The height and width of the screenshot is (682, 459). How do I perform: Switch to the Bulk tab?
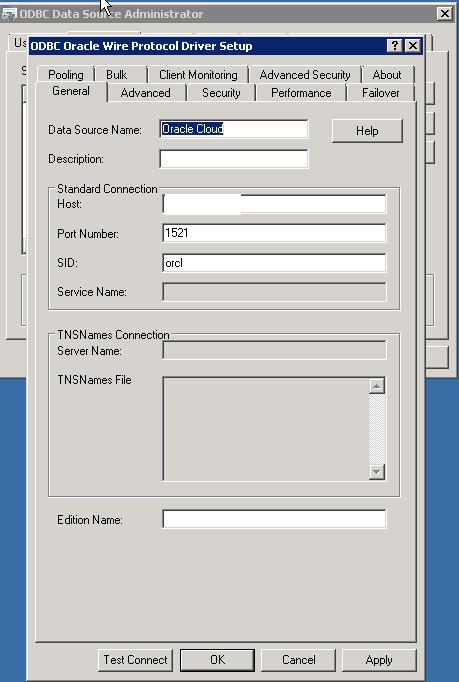click(117, 75)
